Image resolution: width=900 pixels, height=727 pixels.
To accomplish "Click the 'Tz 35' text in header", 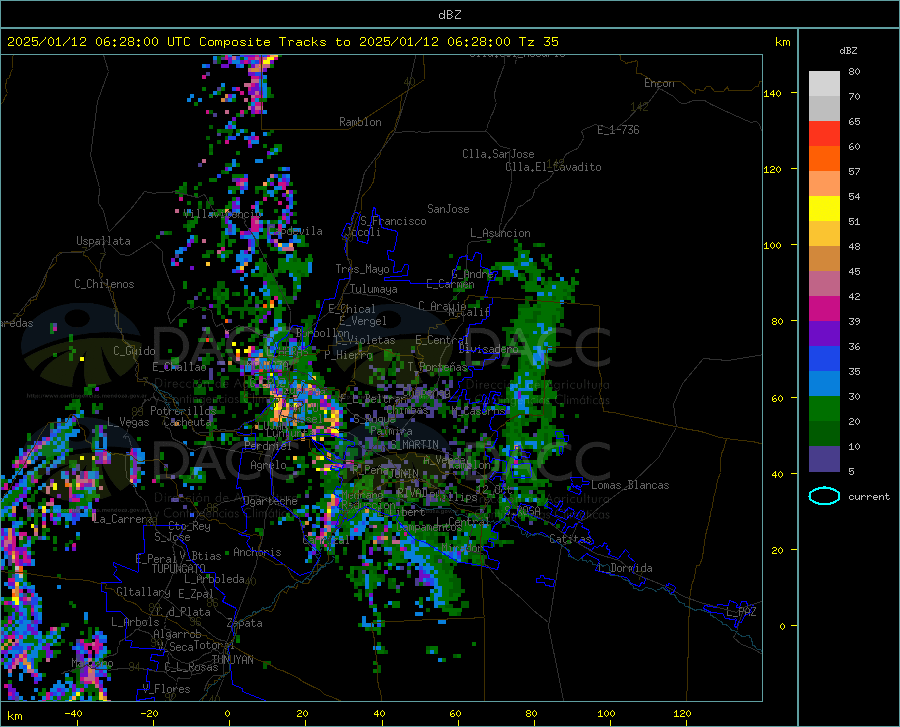I will [x=538, y=41].
